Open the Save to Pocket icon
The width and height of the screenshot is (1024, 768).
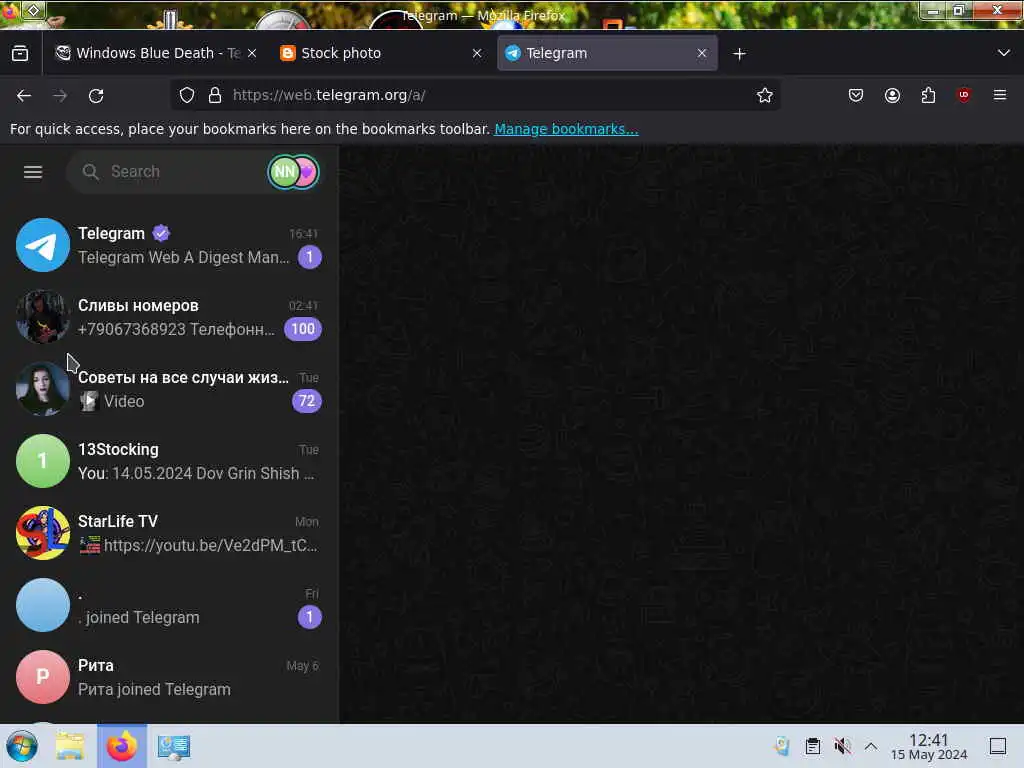[x=856, y=95]
